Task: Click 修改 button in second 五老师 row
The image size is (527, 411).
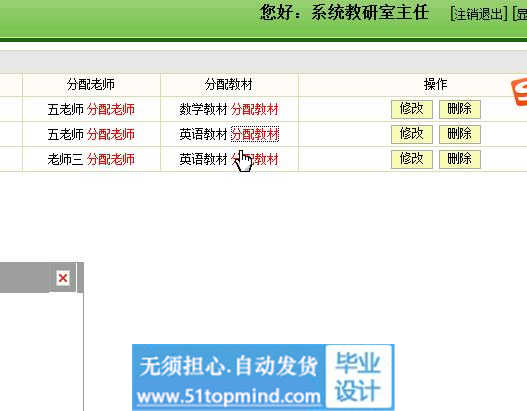Action: [x=412, y=134]
